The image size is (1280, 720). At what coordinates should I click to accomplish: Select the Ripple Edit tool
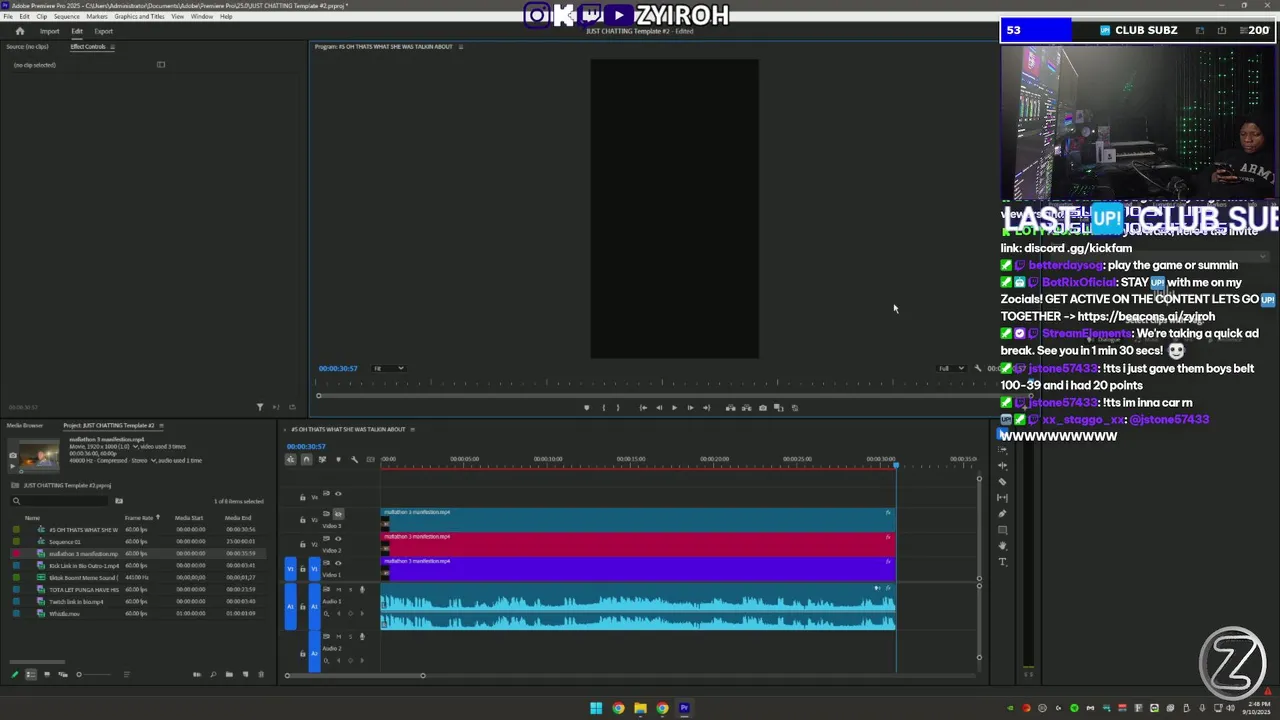tap(1003, 465)
